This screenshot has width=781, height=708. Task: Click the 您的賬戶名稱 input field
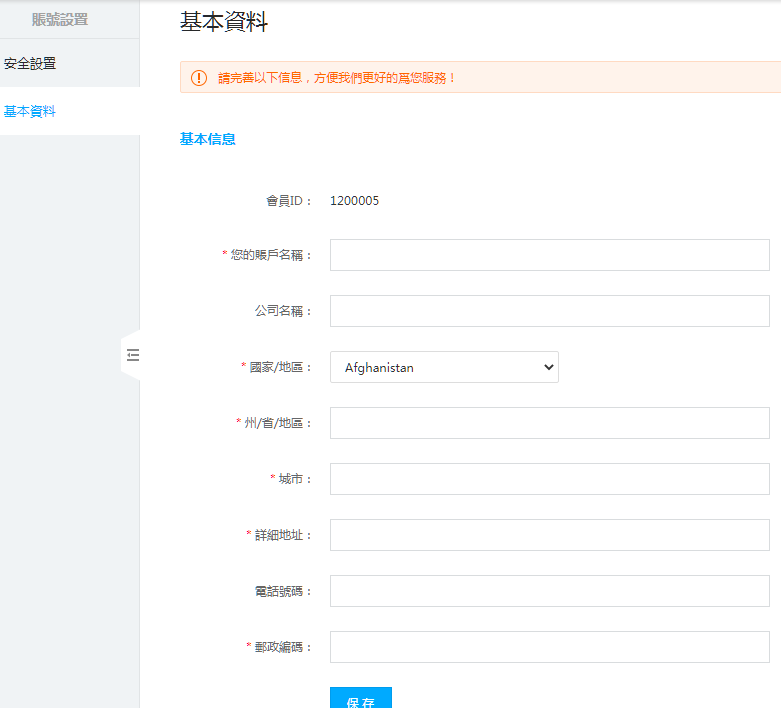pos(550,255)
